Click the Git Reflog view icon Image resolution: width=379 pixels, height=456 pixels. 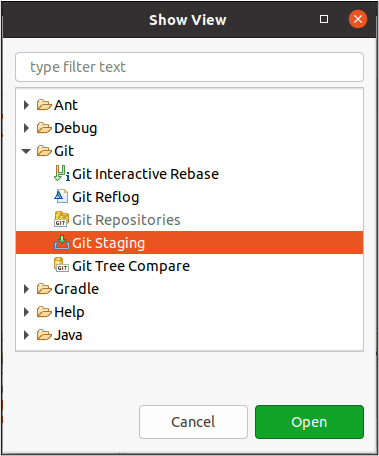coord(61,197)
